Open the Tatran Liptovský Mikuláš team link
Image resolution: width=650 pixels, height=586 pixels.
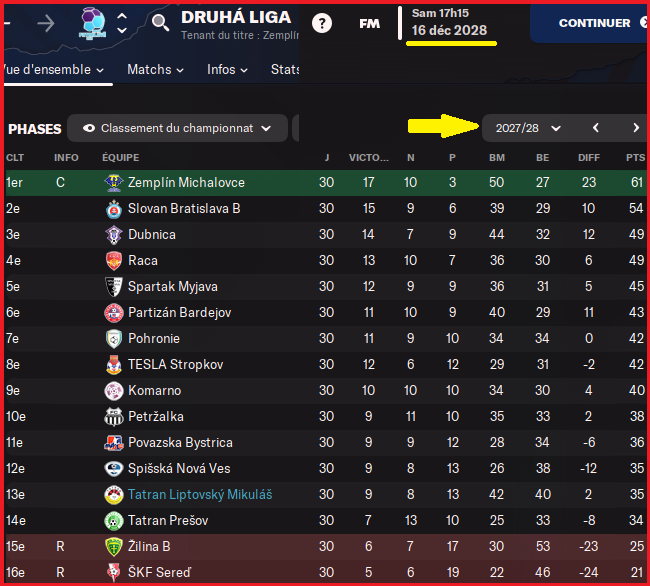point(201,495)
